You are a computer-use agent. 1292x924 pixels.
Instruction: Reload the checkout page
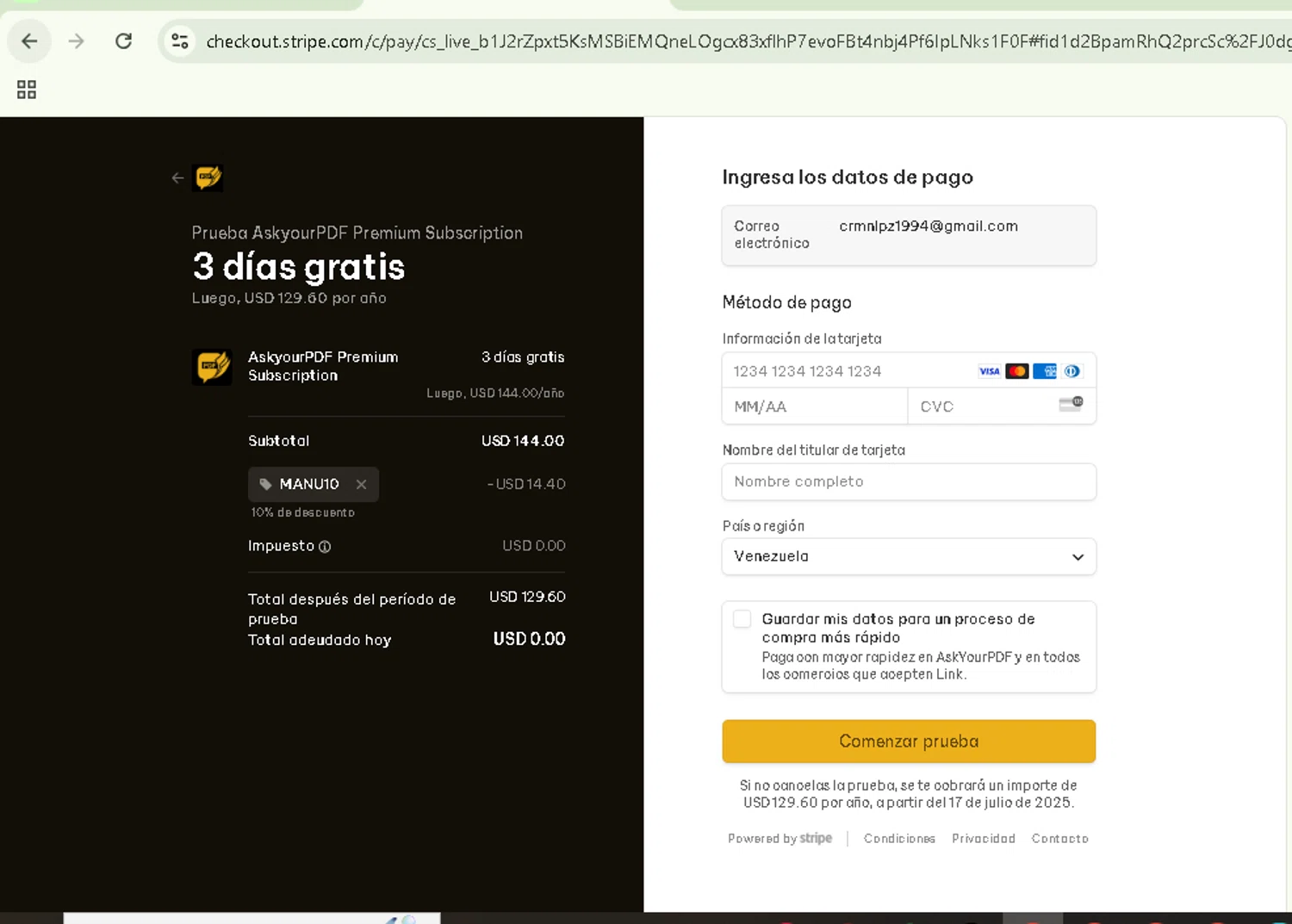tap(124, 41)
